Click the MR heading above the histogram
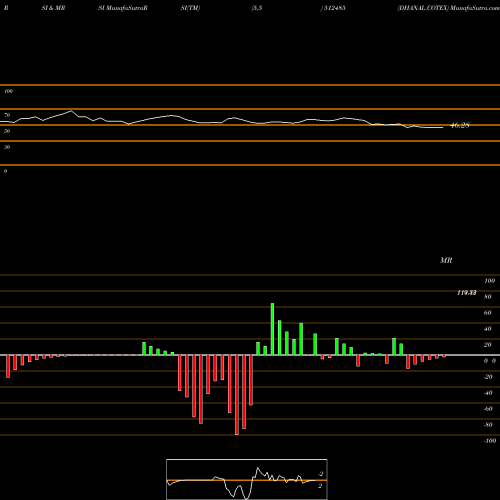Screen dimensions: 500x500 [x=446, y=260]
